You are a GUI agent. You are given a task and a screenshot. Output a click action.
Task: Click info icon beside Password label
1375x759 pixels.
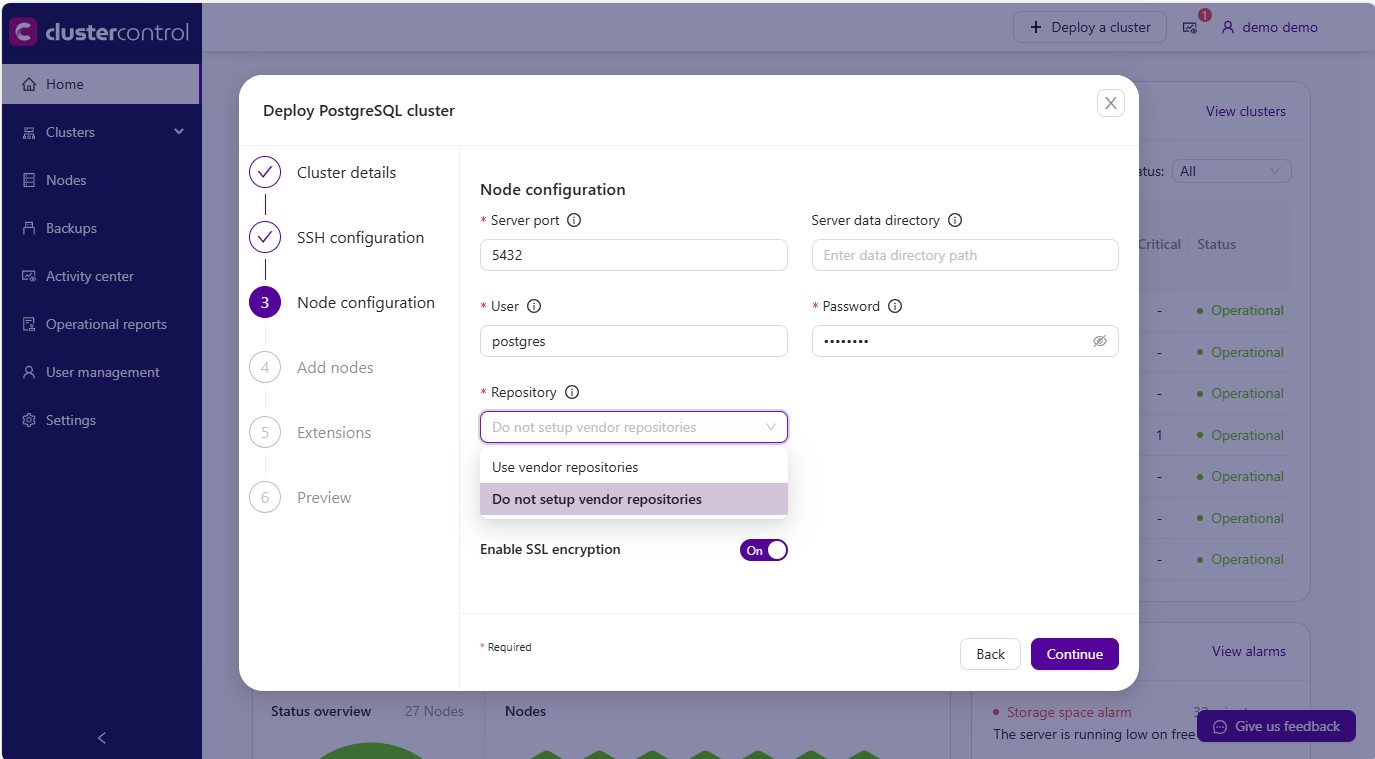click(x=894, y=306)
